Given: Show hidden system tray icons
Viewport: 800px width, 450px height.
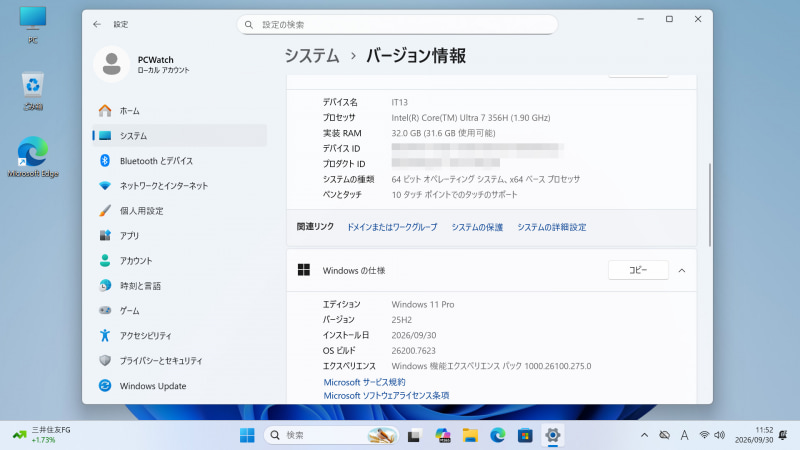Looking at the screenshot, I should click(644, 435).
